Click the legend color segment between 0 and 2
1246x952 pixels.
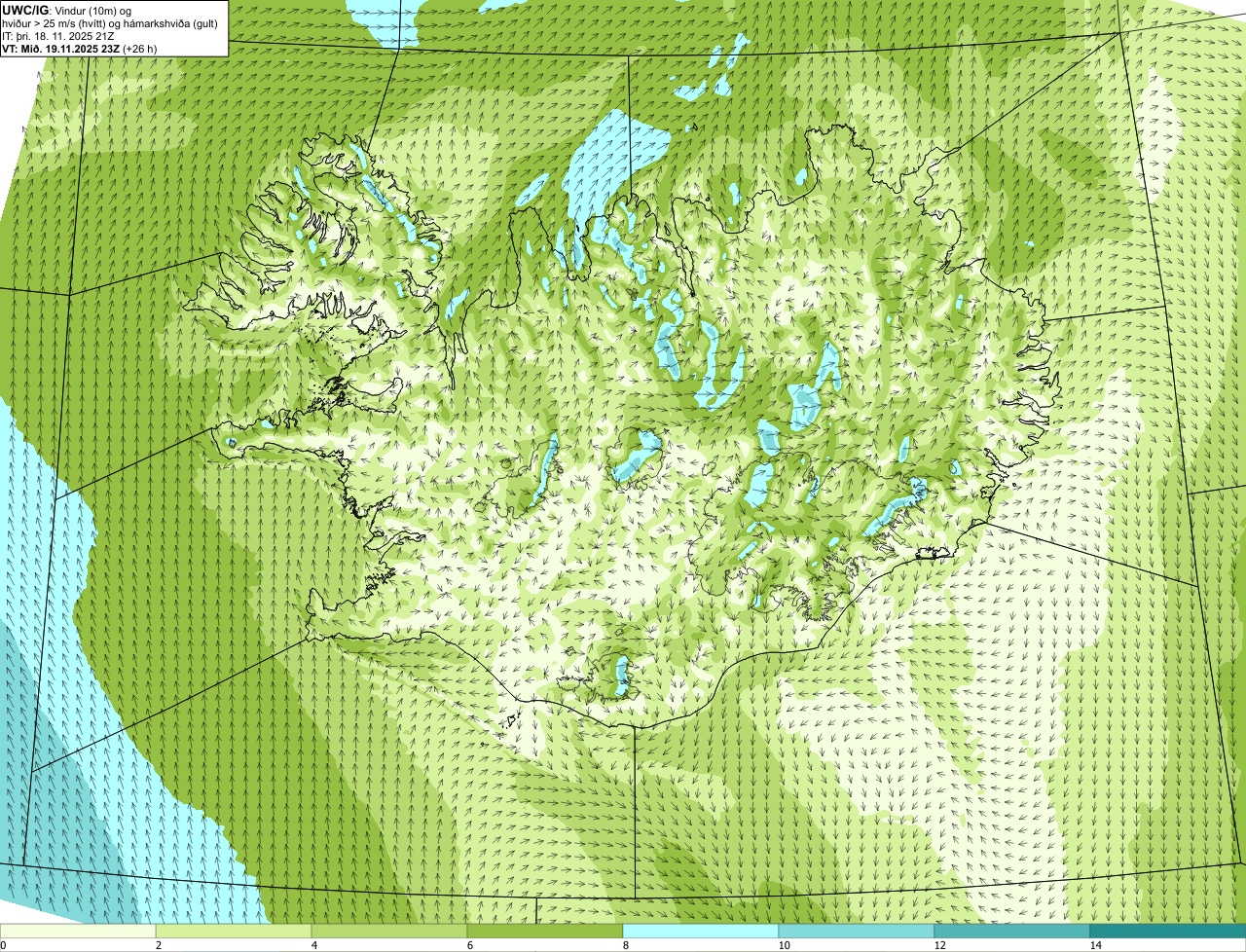point(78,931)
